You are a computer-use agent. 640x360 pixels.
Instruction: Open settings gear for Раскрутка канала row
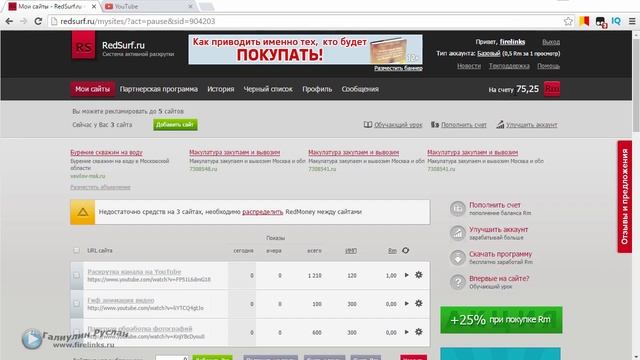click(x=418, y=275)
